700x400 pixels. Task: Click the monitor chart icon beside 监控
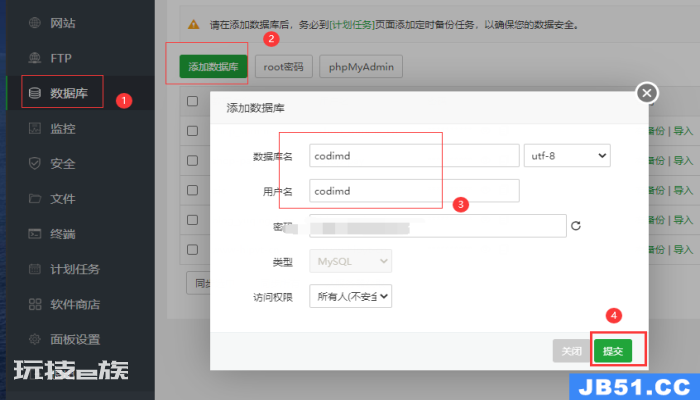point(35,128)
